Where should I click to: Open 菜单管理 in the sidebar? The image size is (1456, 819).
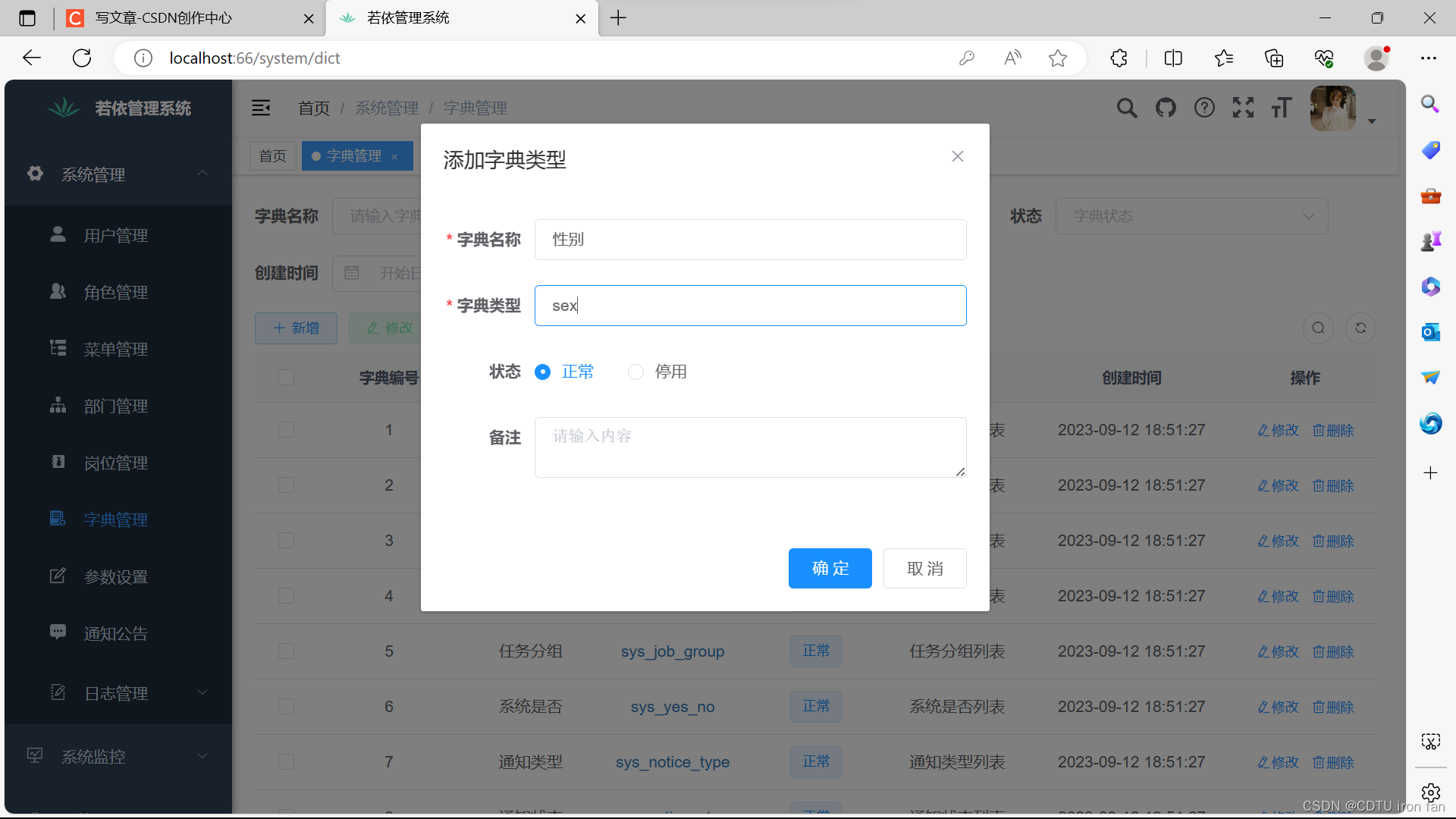tap(118, 349)
